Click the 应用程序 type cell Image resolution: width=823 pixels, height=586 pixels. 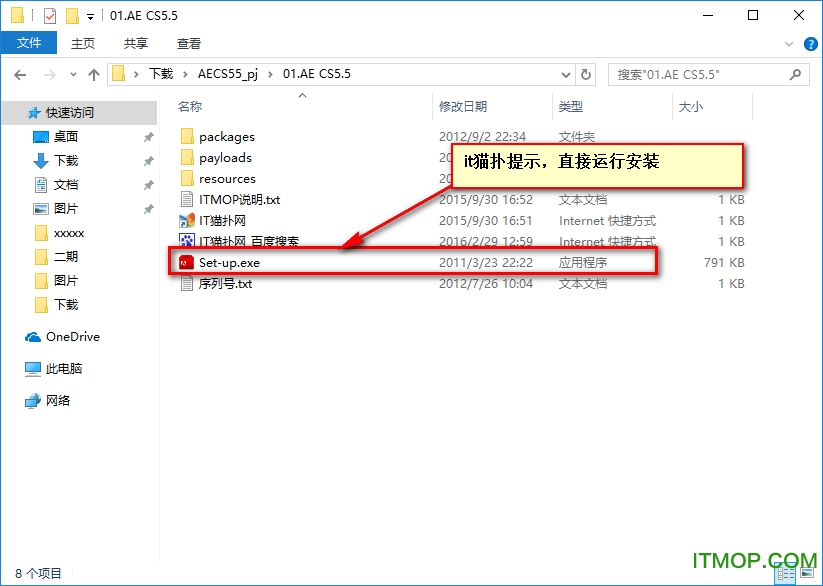coord(583,263)
